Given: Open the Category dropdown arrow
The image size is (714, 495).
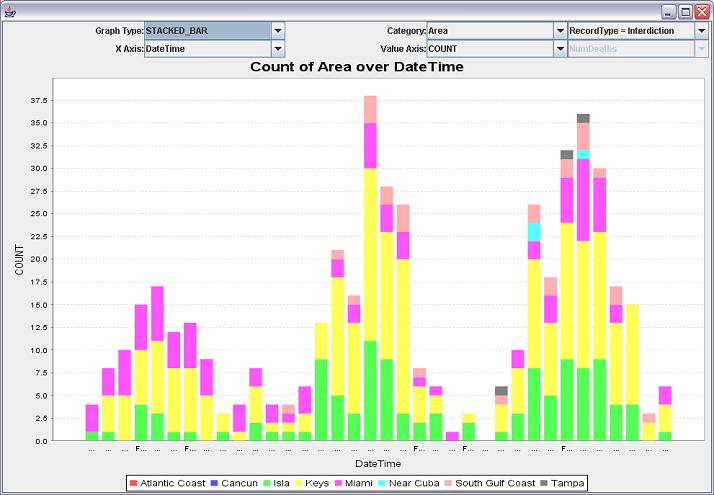Looking at the screenshot, I should click(560, 31).
